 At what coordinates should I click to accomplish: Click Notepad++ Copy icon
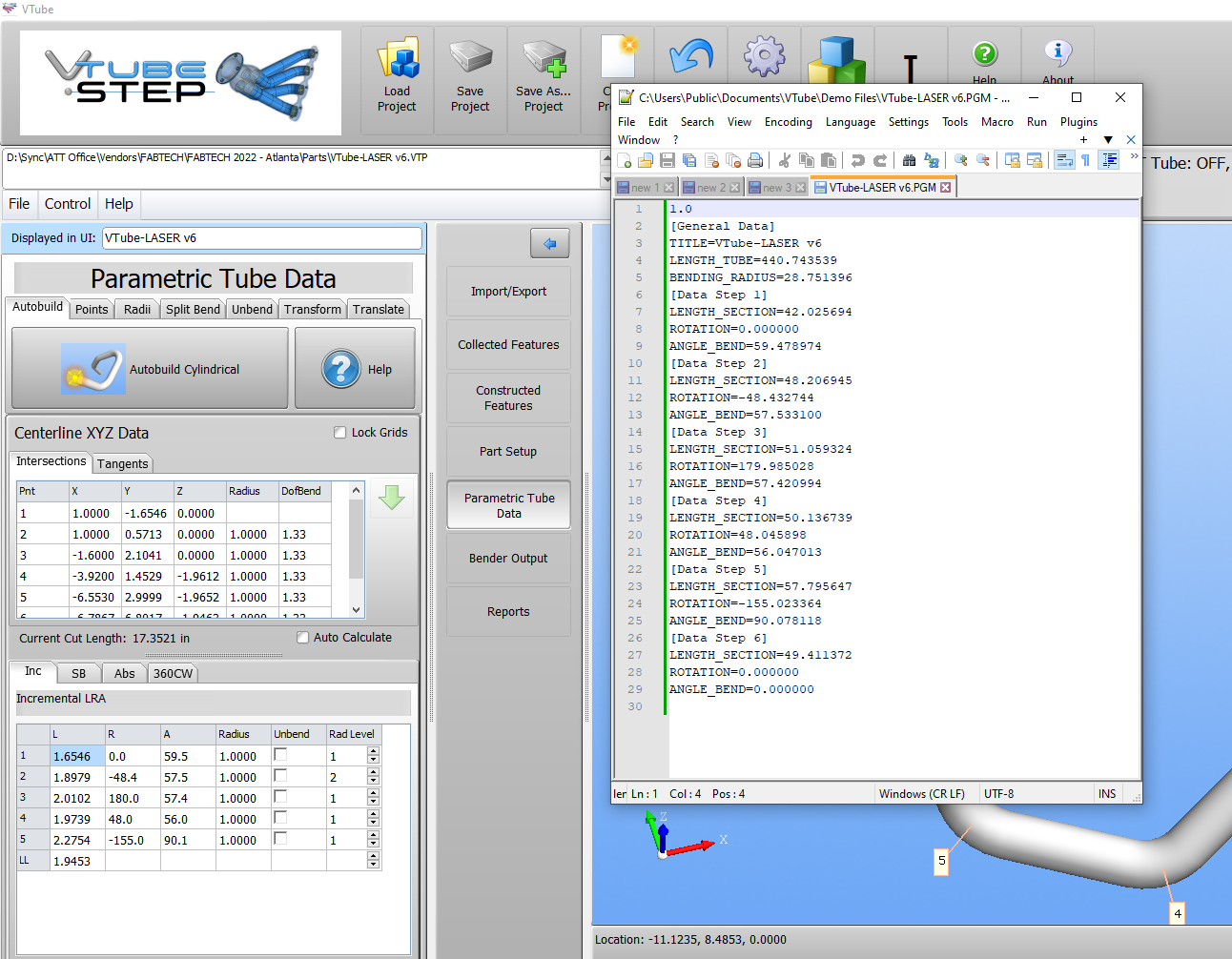807,160
